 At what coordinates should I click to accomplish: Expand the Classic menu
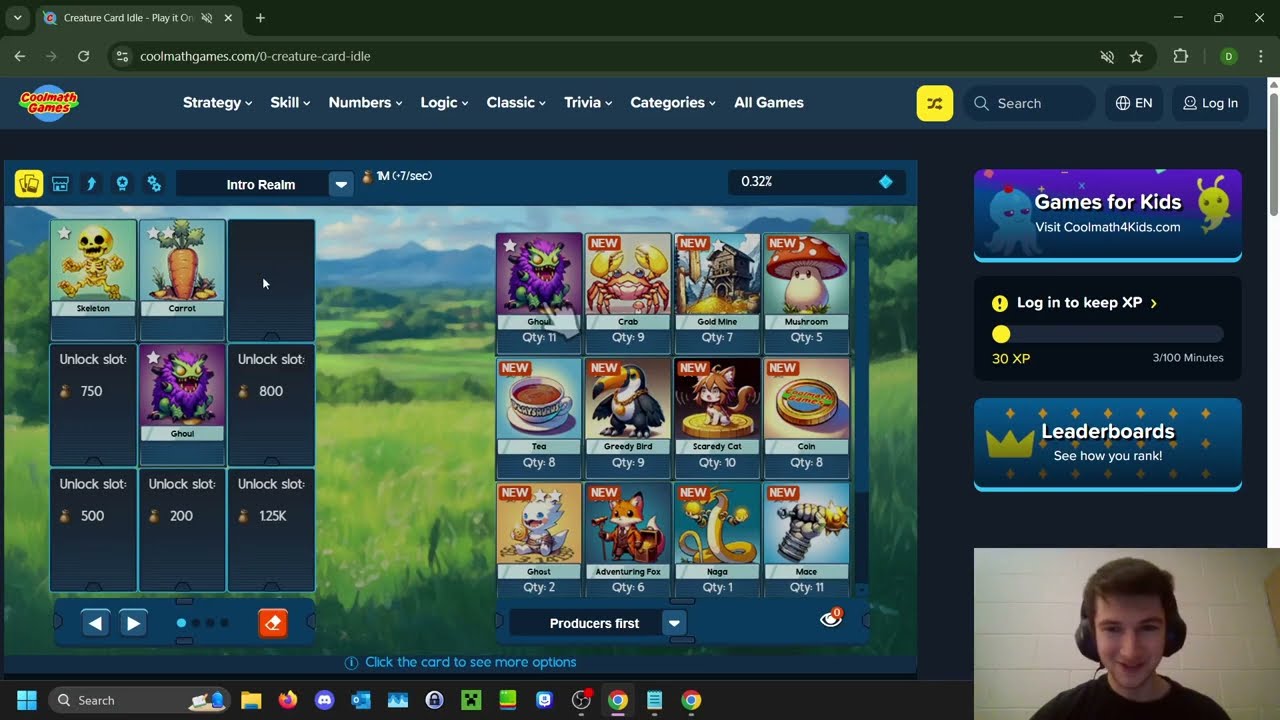[516, 103]
